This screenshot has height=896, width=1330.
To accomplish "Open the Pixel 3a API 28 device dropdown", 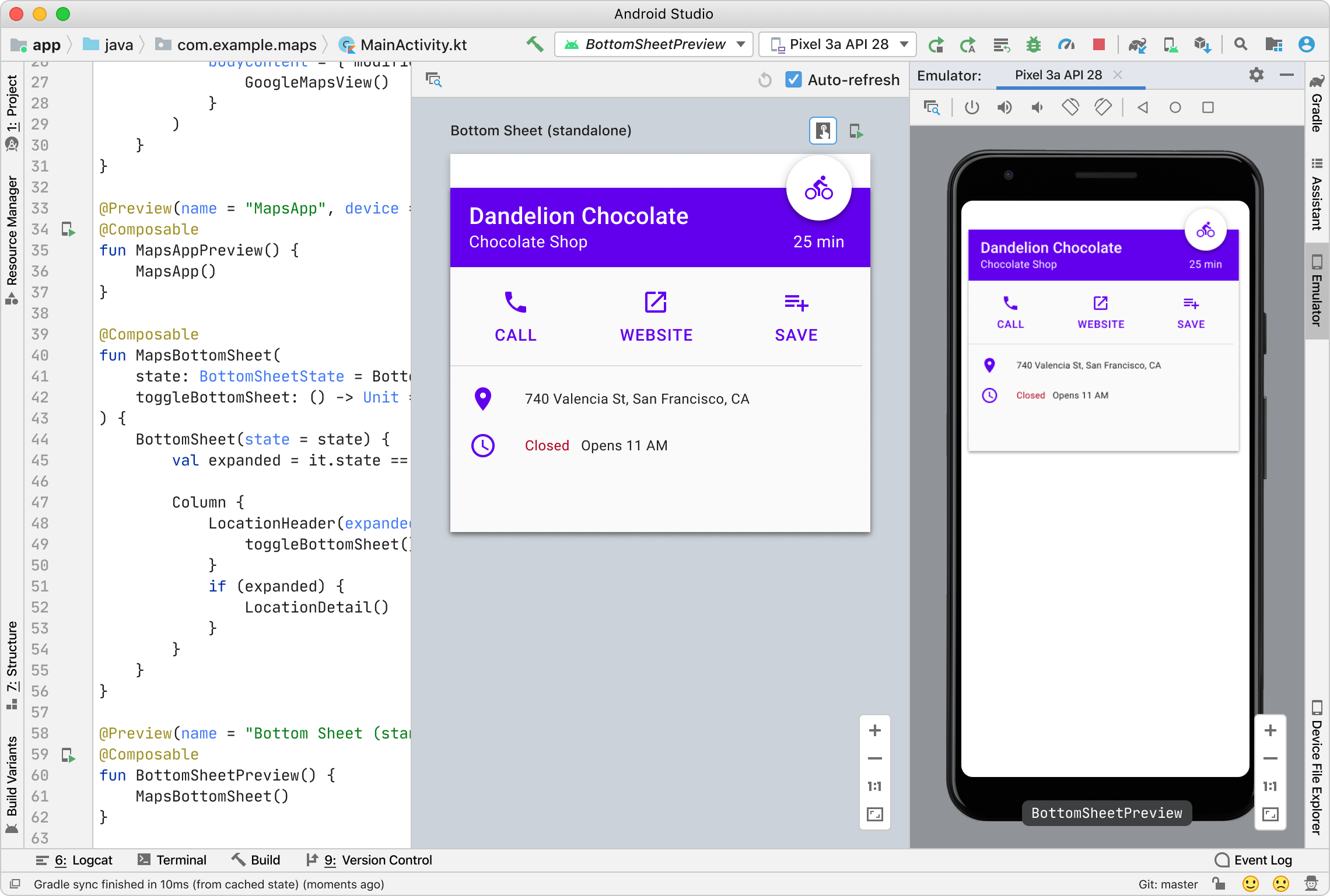I will tap(838, 44).
